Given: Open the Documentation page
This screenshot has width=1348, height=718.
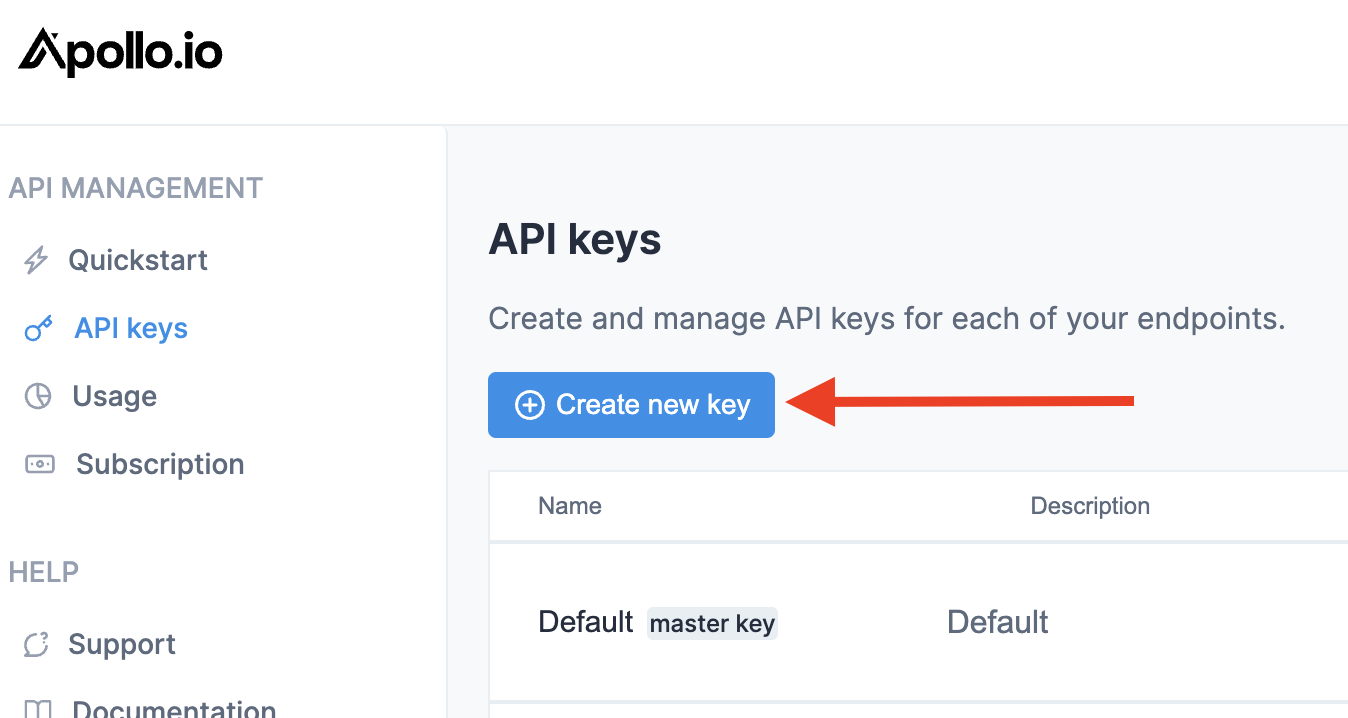Looking at the screenshot, I should point(175,708).
